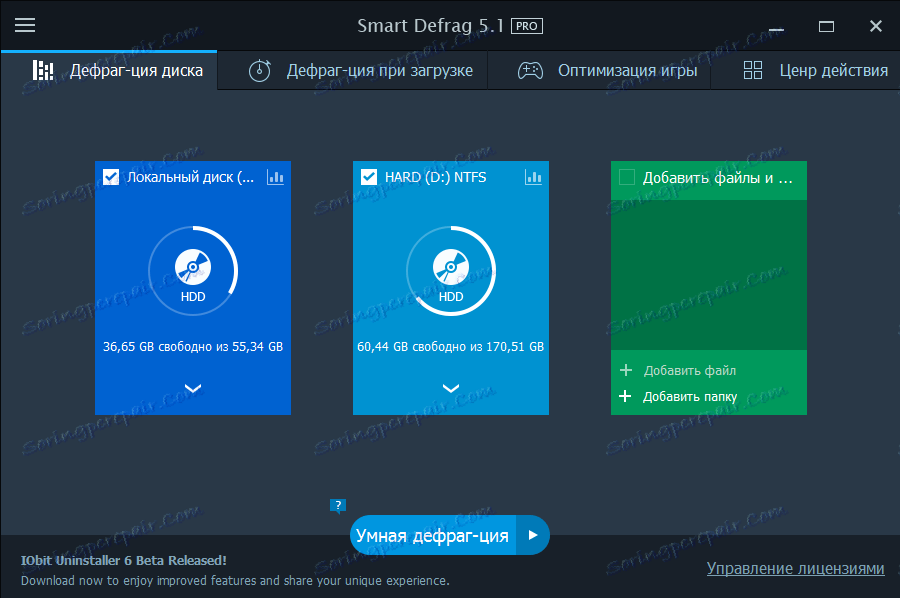The image size is (900, 598).
Task: Open fragmentation stats for Локальный диск
Action: 275,176
